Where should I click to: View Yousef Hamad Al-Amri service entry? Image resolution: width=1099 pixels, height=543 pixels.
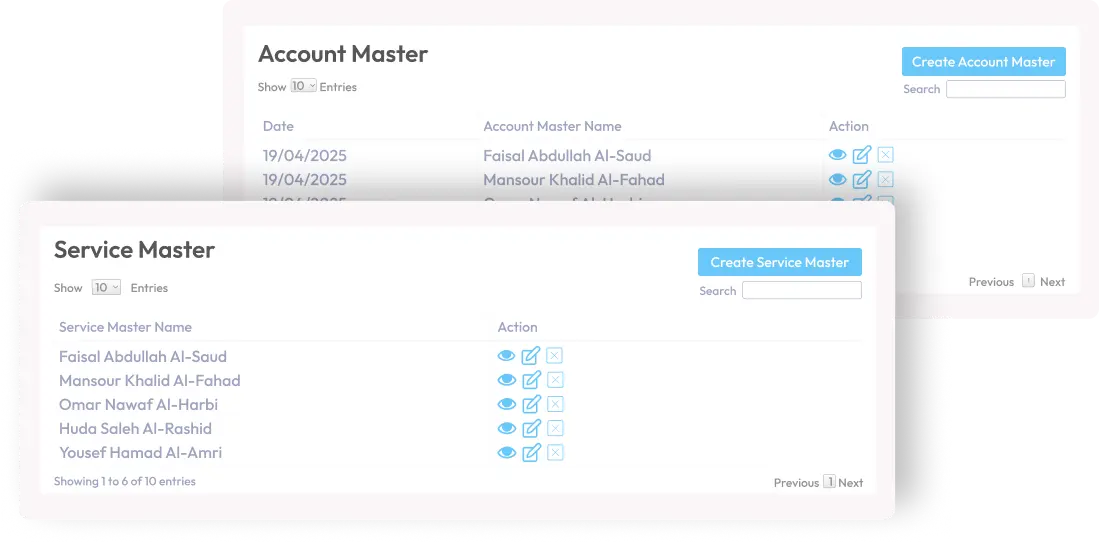506,453
